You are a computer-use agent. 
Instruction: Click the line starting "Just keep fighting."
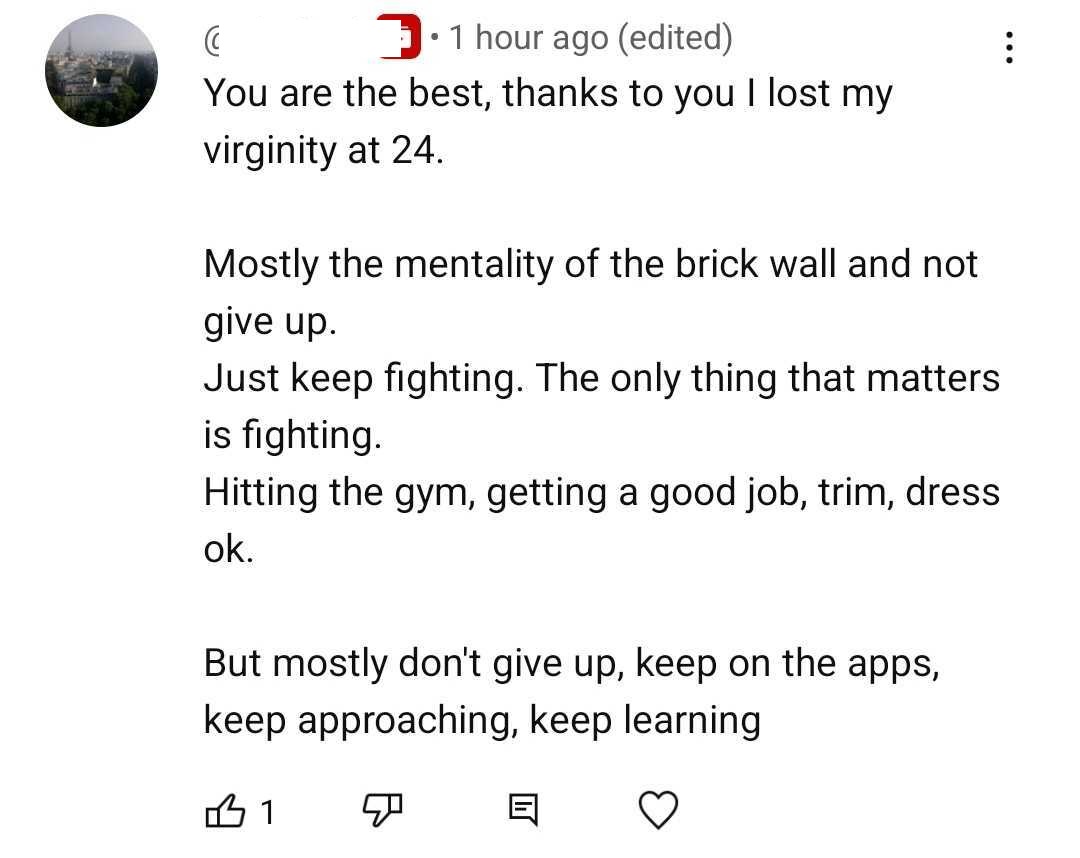point(601,379)
